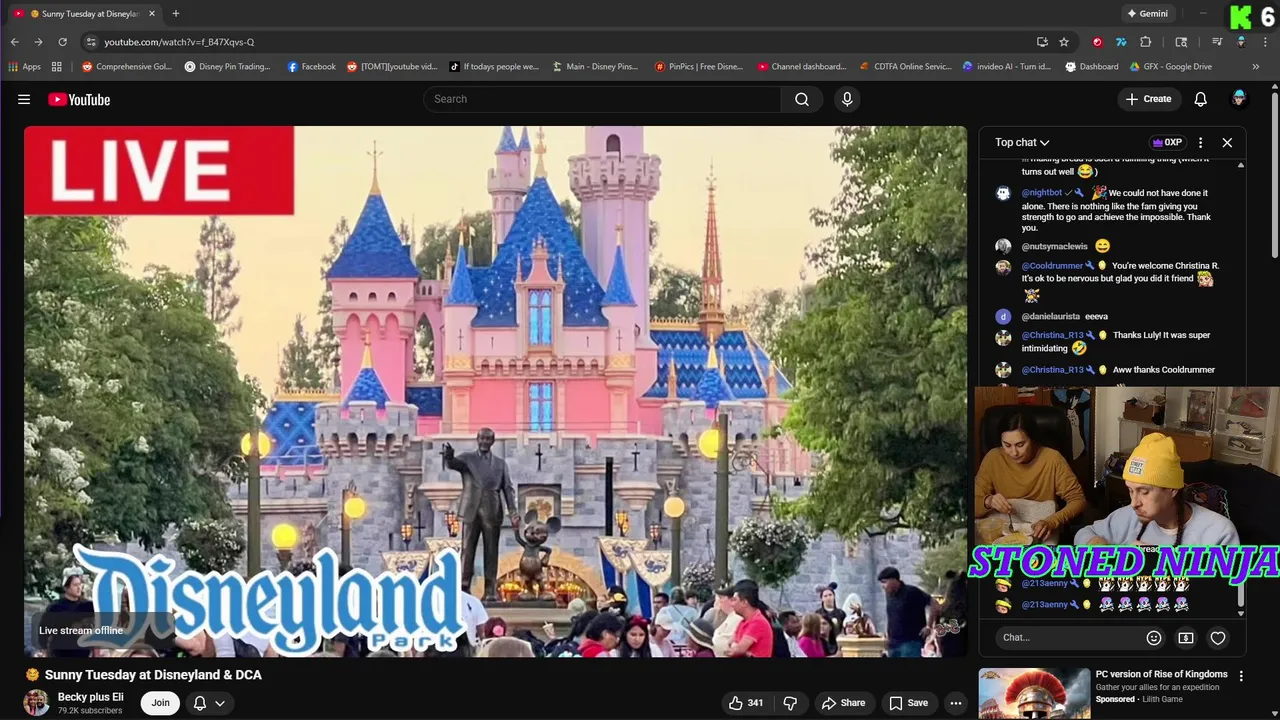View site information icon in address bar
The width and height of the screenshot is (1280, 720).
(91, 42)
